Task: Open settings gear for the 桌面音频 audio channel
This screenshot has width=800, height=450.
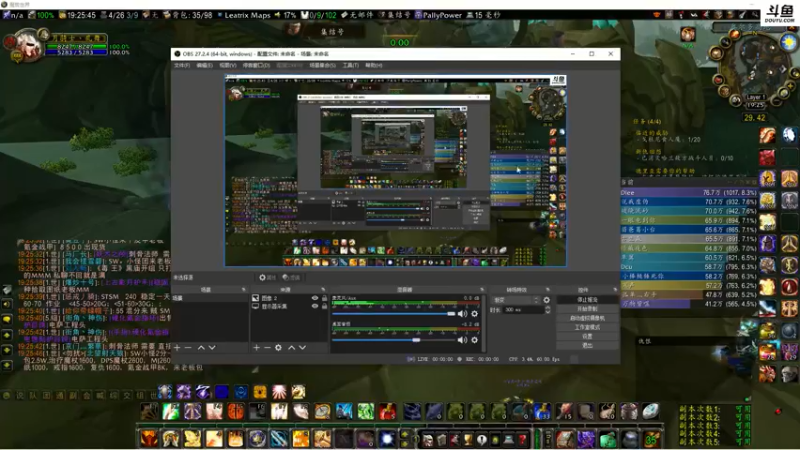Action: [474, 340]
